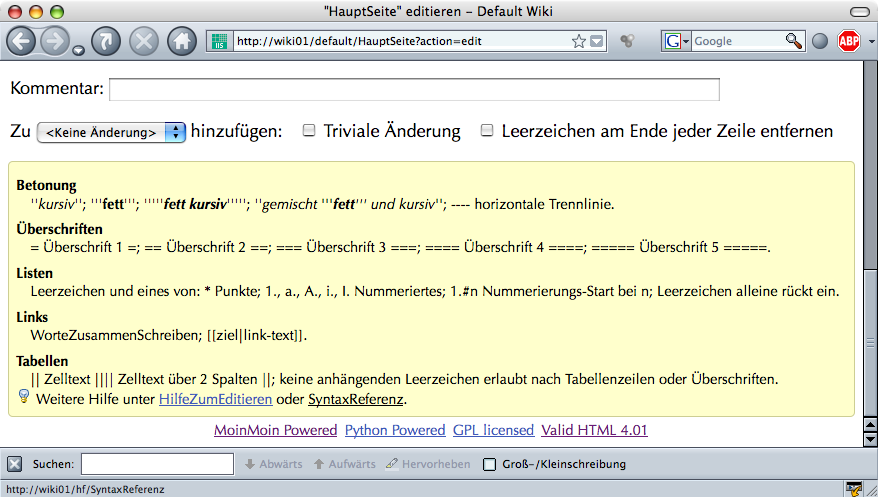
Task: Follow the MoinMoin Powered link
Action: (275, 430)
